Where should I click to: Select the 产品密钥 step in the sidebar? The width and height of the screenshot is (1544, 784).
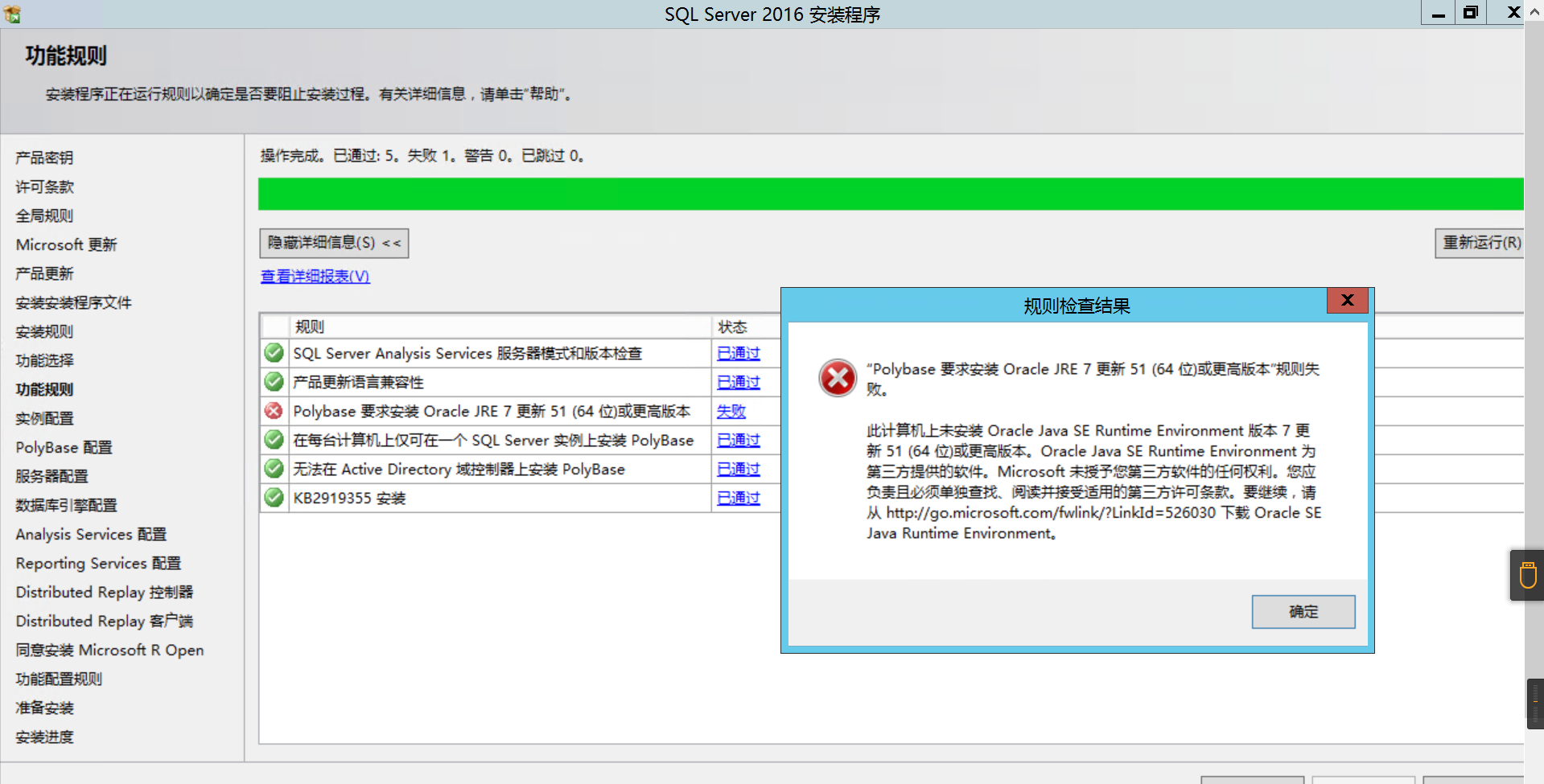(44, 158)
